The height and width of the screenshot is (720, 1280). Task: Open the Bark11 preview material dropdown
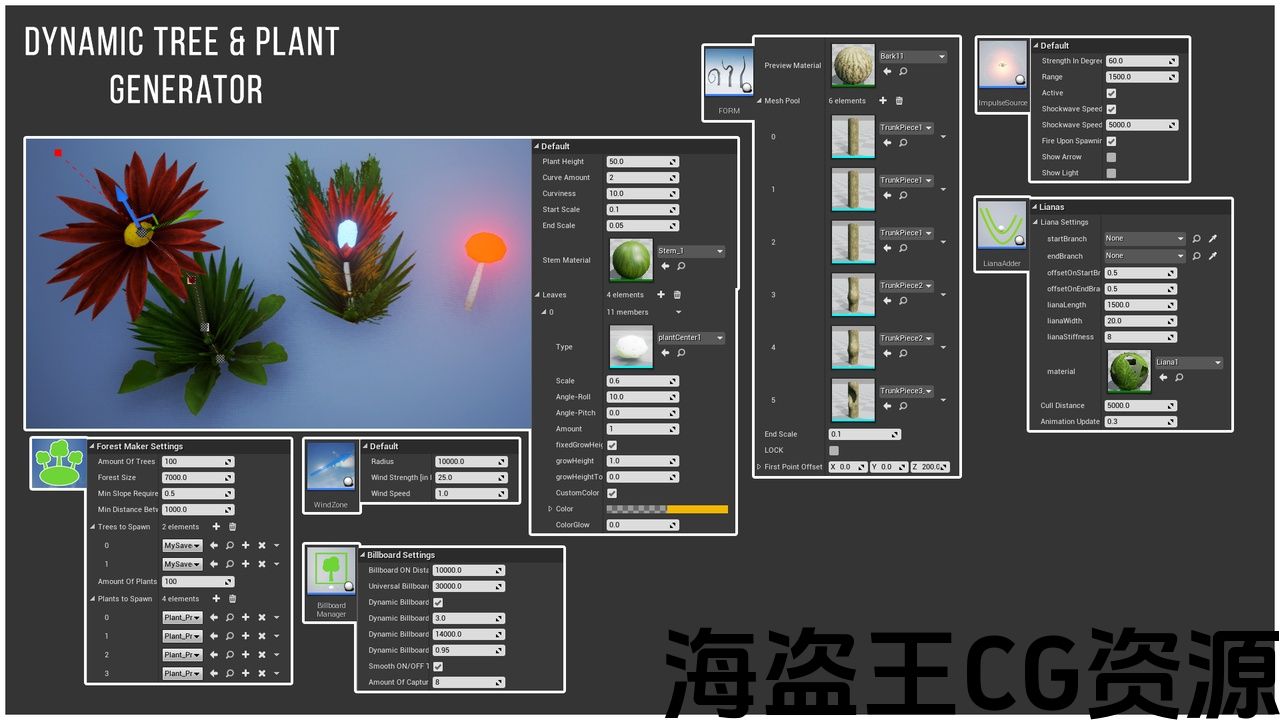[x=941, y=57]
